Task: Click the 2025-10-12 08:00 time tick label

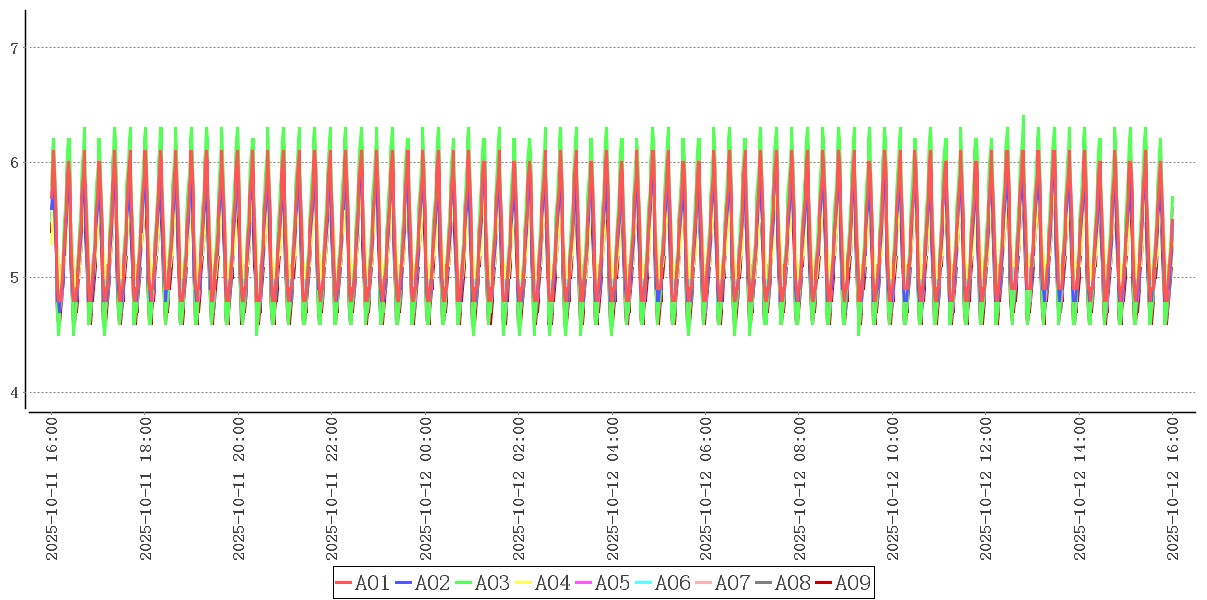Action: 800,490
